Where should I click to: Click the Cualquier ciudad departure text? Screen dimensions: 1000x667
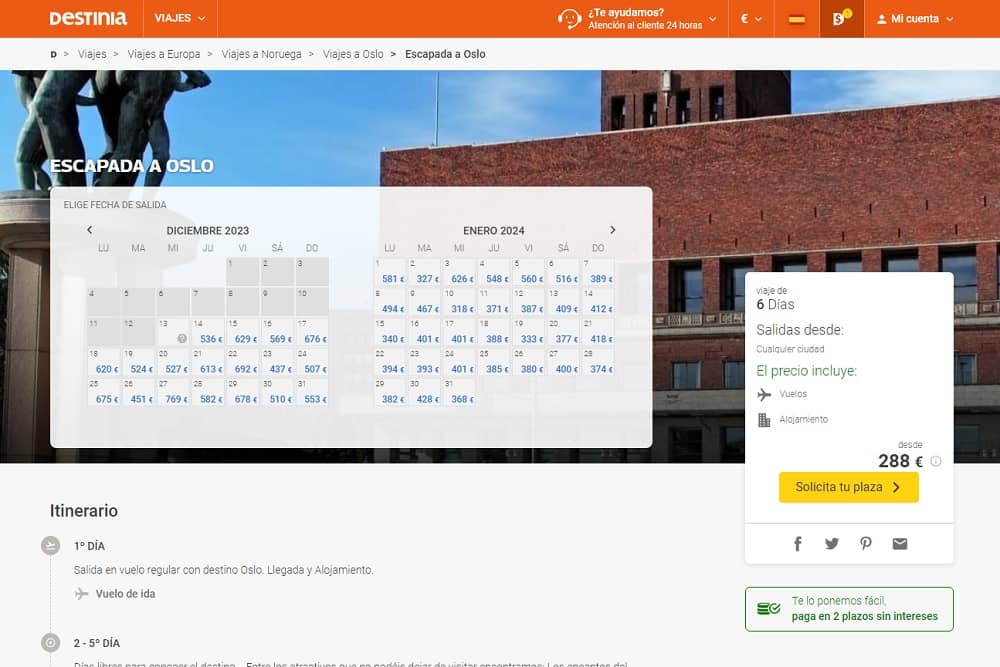(790, 349)
